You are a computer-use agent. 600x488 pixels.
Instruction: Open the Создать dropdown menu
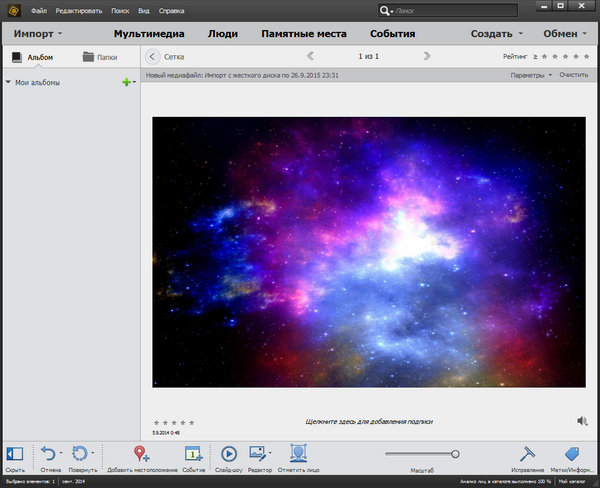pos(493,34)
